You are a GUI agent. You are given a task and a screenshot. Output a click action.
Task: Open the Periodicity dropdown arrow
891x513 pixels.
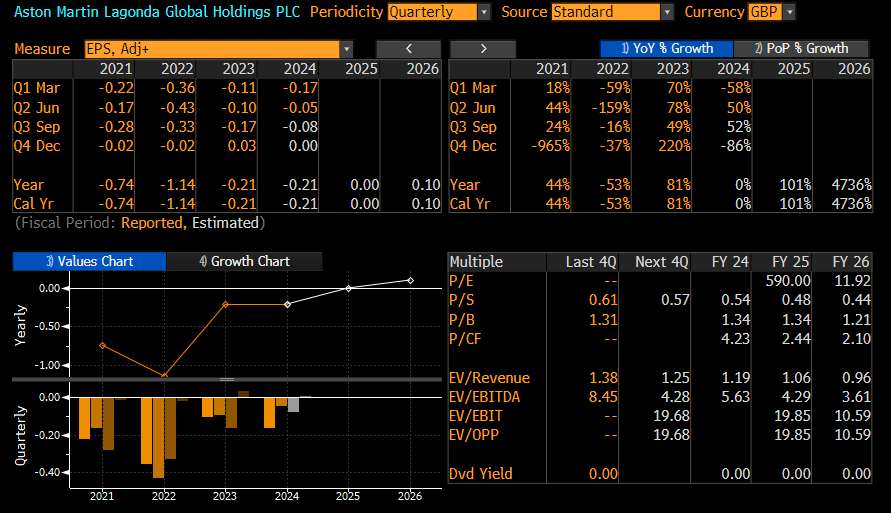(484, 12)
